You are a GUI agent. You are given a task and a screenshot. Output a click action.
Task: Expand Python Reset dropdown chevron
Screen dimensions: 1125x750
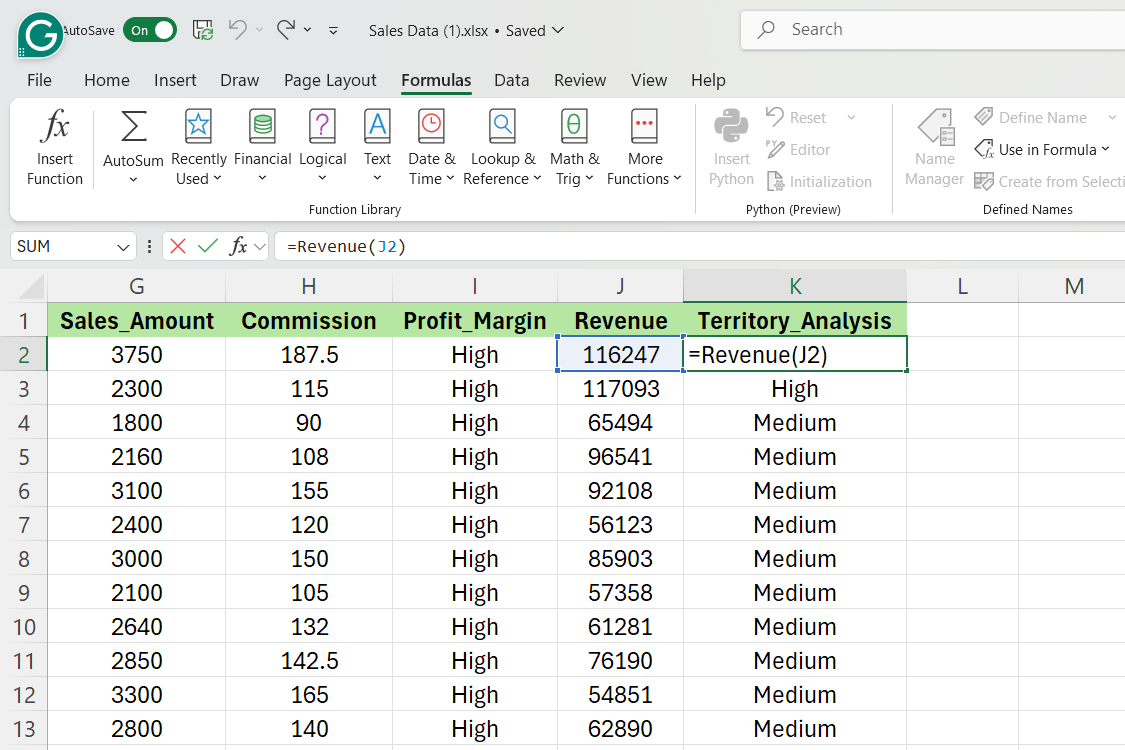click(x=851, y=117)
